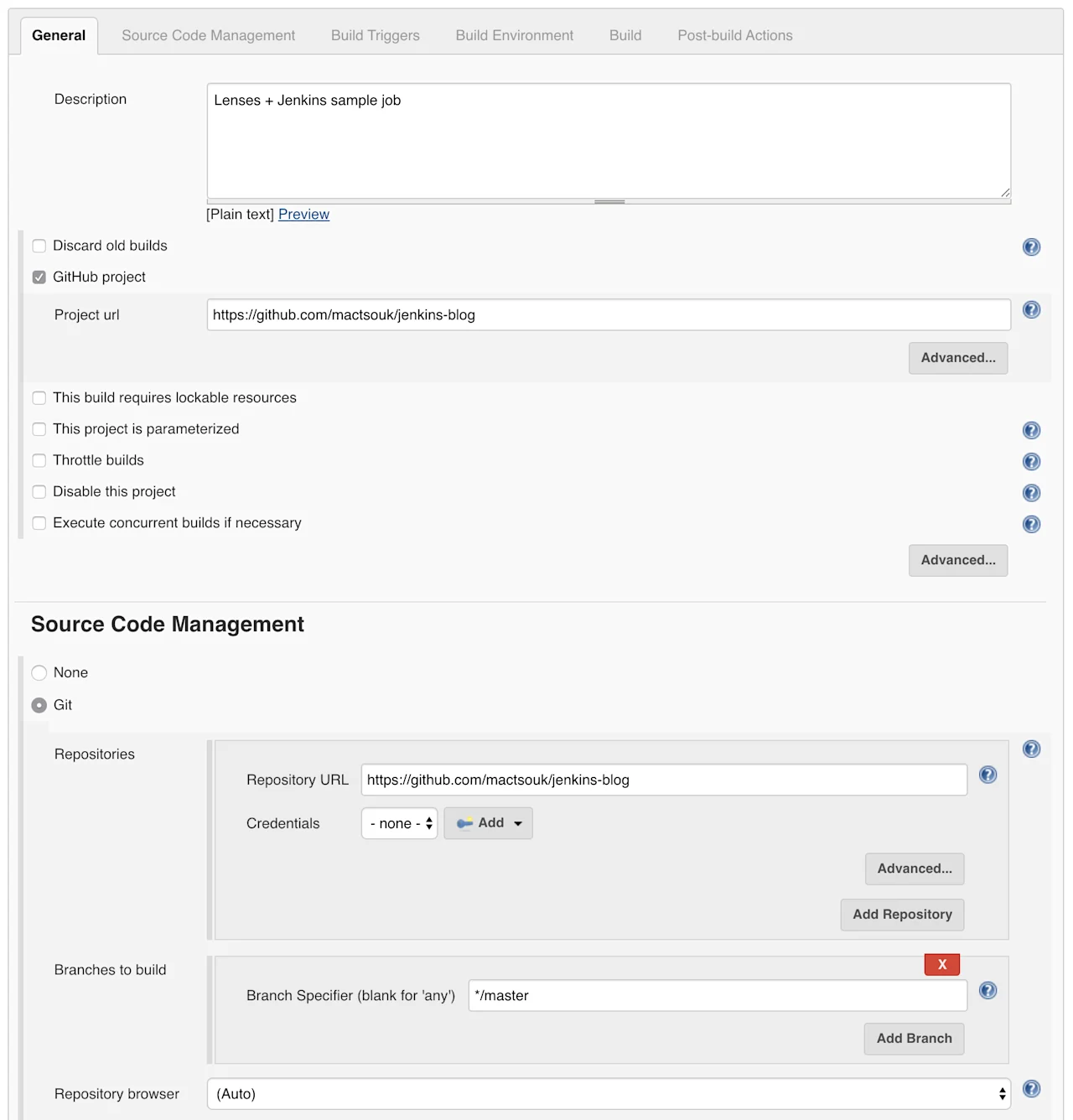The width and height of the screenshot is (1073, 1120).
Task: Open the description Preview link
Action: click(x=303, y=214)
